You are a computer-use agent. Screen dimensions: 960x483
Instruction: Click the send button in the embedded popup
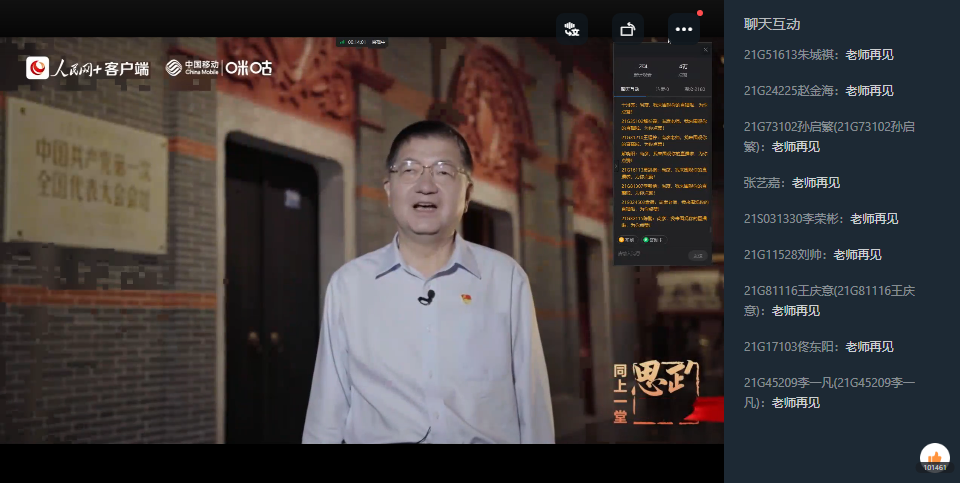pyautogui.click(x=697, y=255)
